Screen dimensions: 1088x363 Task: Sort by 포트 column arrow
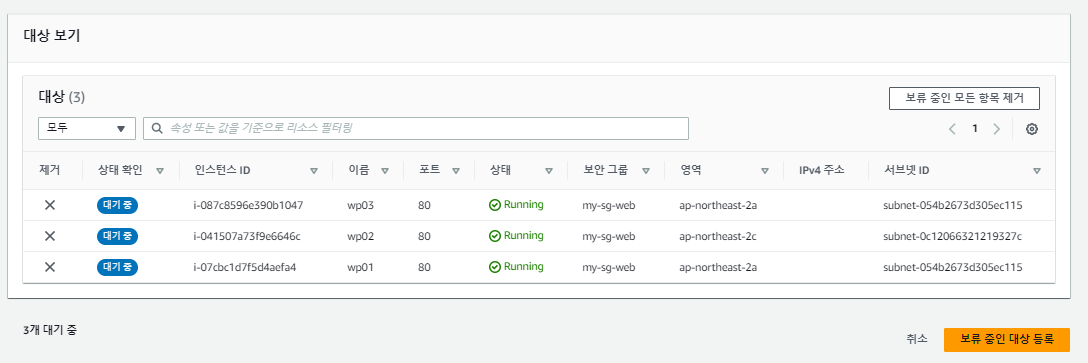click(x=456, y=171)
